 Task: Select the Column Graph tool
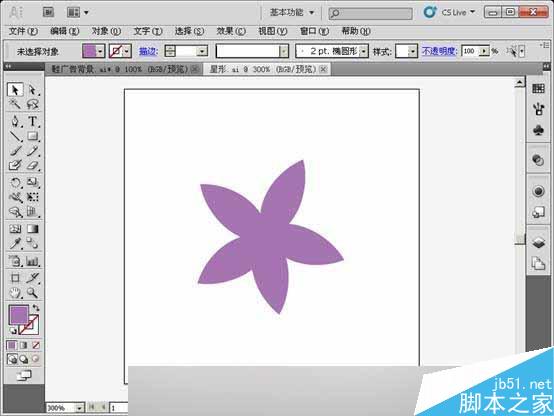(x=33, y=261)
